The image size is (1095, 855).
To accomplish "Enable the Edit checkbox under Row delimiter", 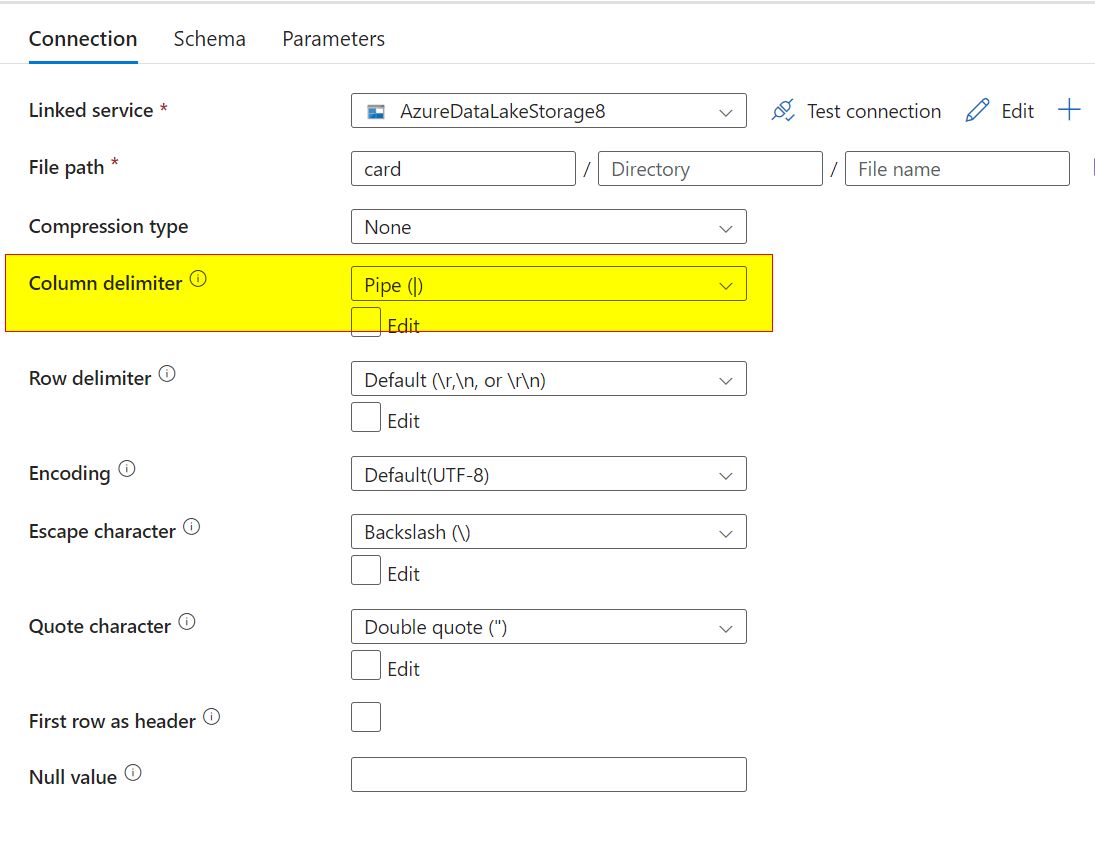I will pos(366,417).
